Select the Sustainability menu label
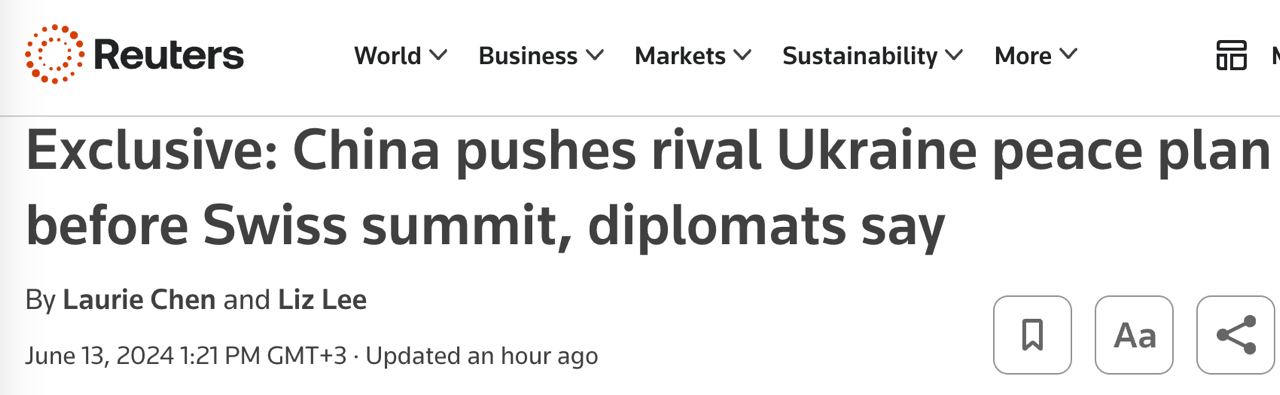This screenshot has width=1280, height=395. click(x=860, y=56)
